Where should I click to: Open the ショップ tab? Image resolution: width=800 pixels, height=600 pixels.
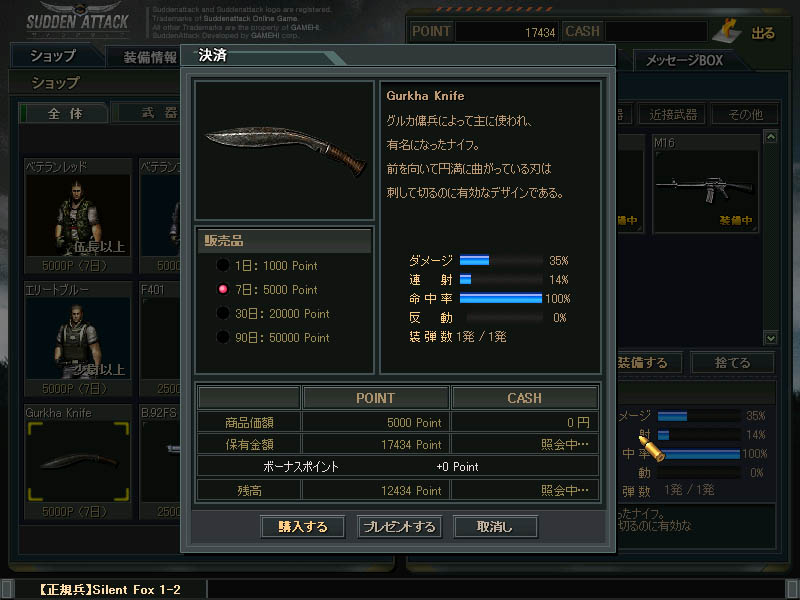53,56
